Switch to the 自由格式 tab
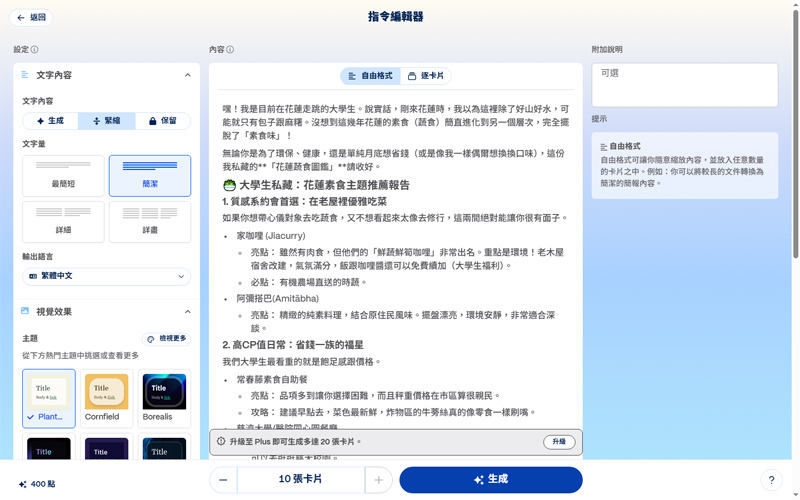 (x=370, y=76)
